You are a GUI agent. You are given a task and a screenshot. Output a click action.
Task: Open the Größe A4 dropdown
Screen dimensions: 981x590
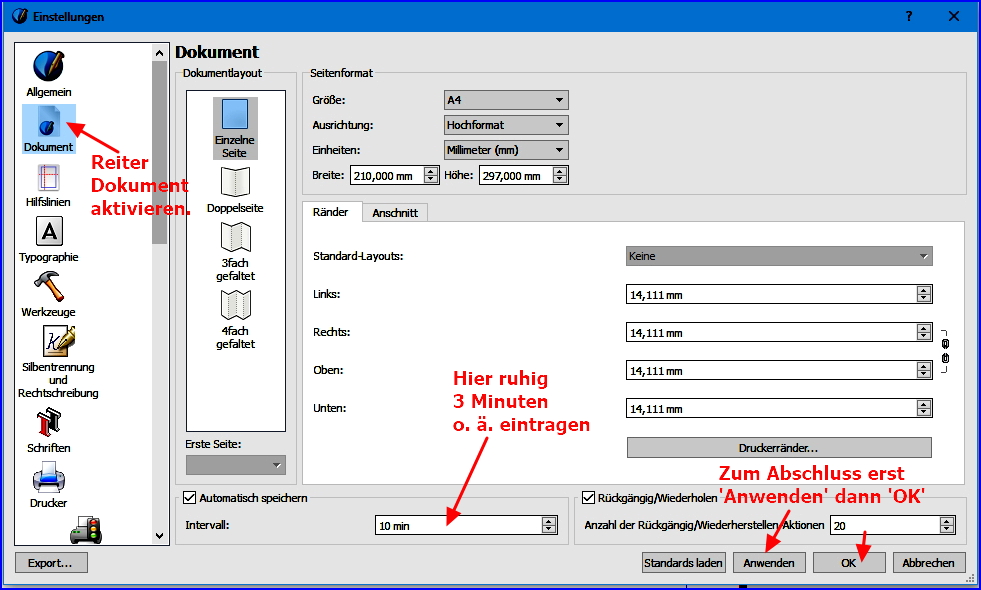pyautogui.click(x=506, y=100)
